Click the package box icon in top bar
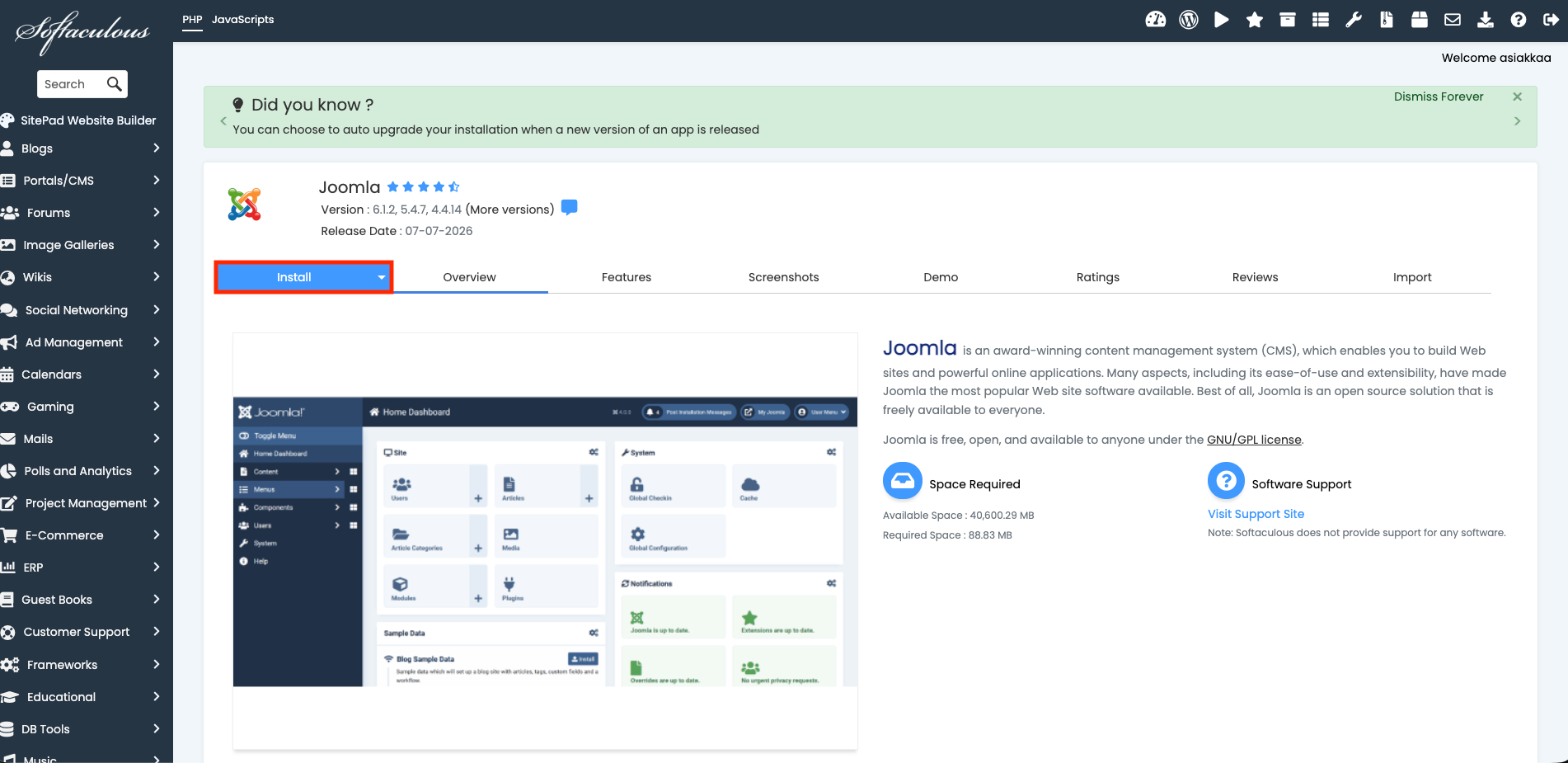This screenshot has width=1568, height=763. tap(1420, 20)
